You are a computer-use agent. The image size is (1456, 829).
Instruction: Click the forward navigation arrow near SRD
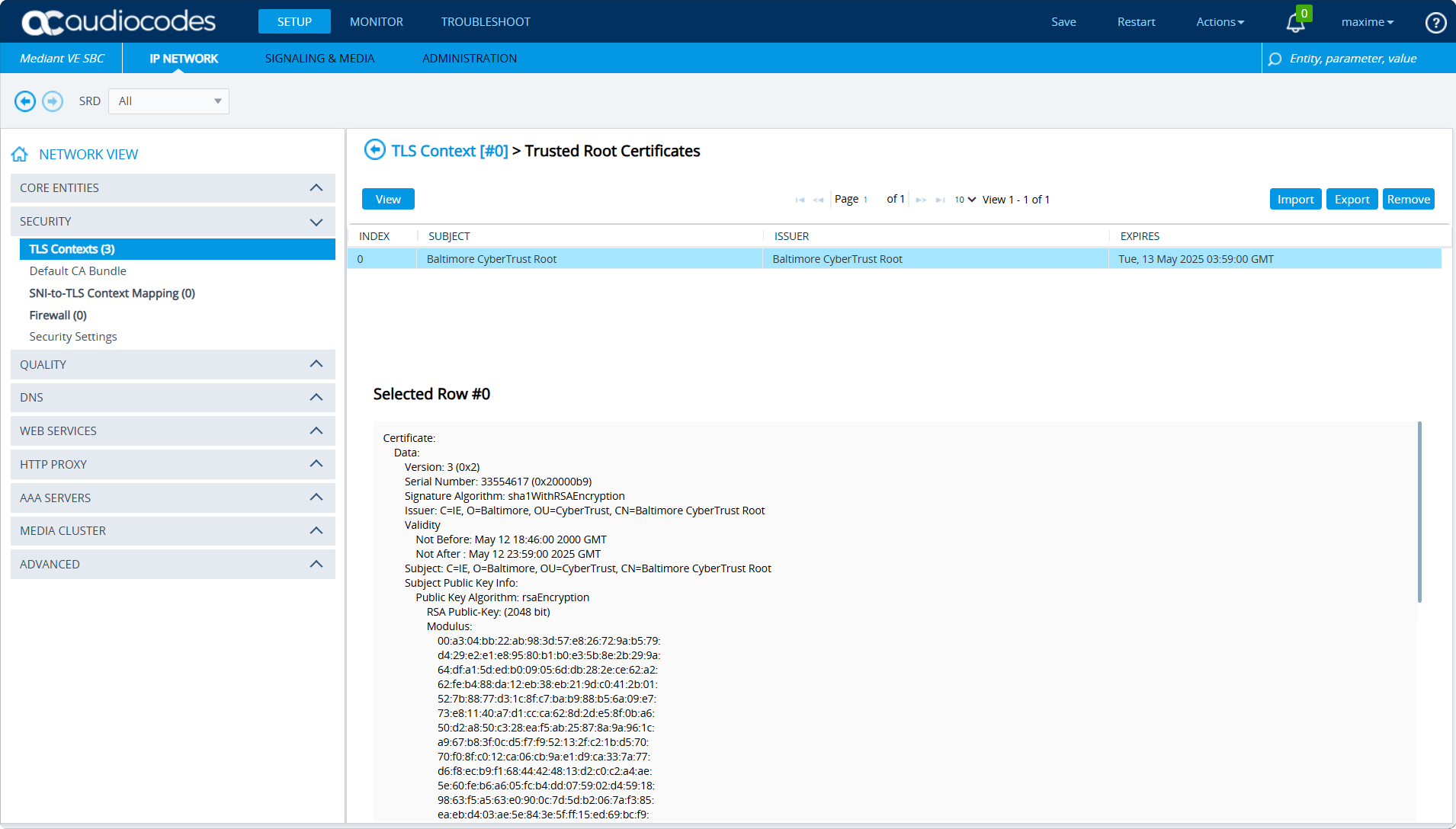53,101
